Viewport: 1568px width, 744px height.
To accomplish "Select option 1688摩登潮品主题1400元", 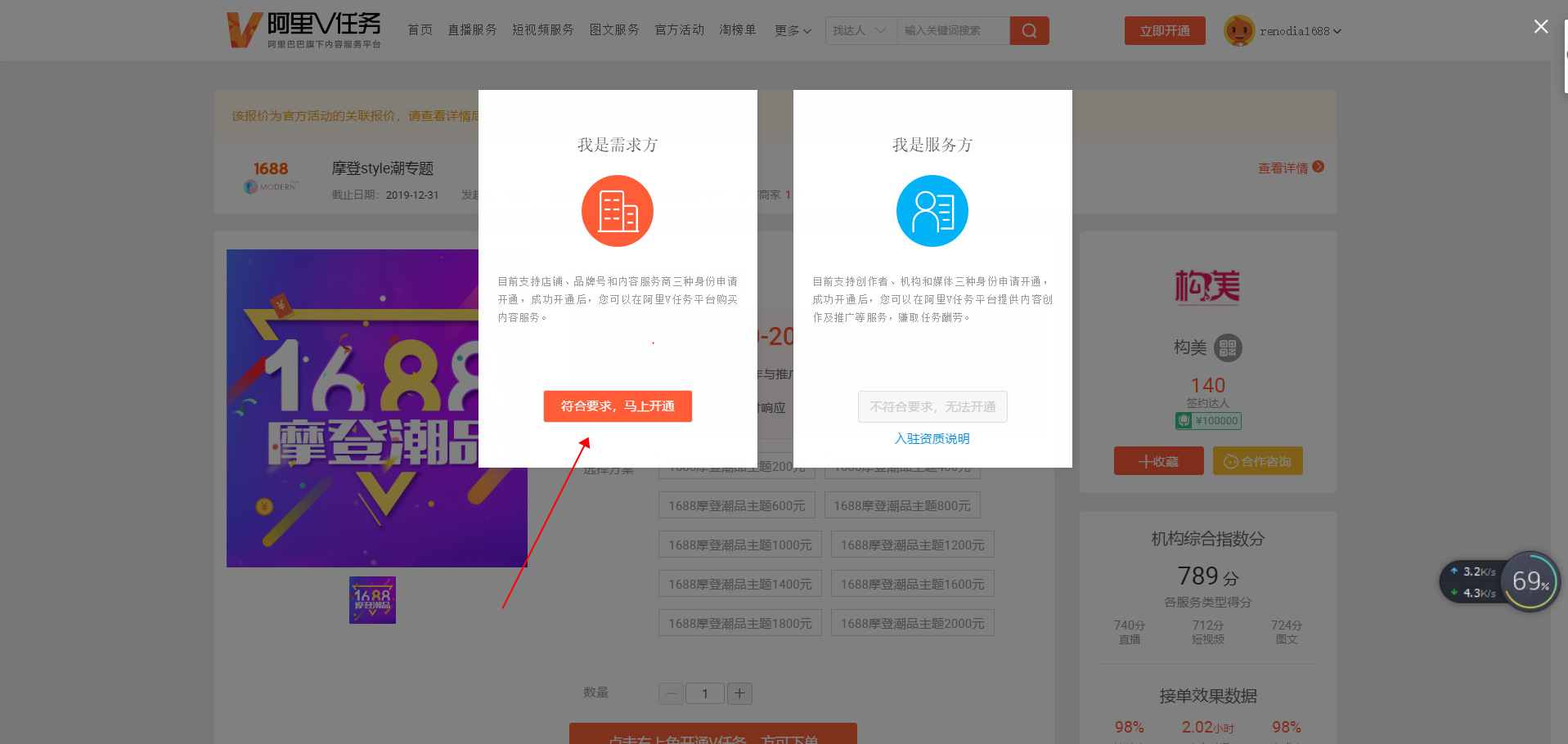I will click(740, 584).
